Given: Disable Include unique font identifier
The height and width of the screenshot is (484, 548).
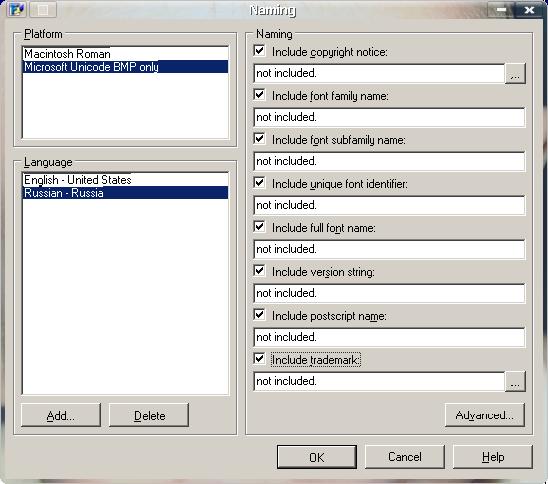Looking at the screenshot, I should [x=259, y=183].
